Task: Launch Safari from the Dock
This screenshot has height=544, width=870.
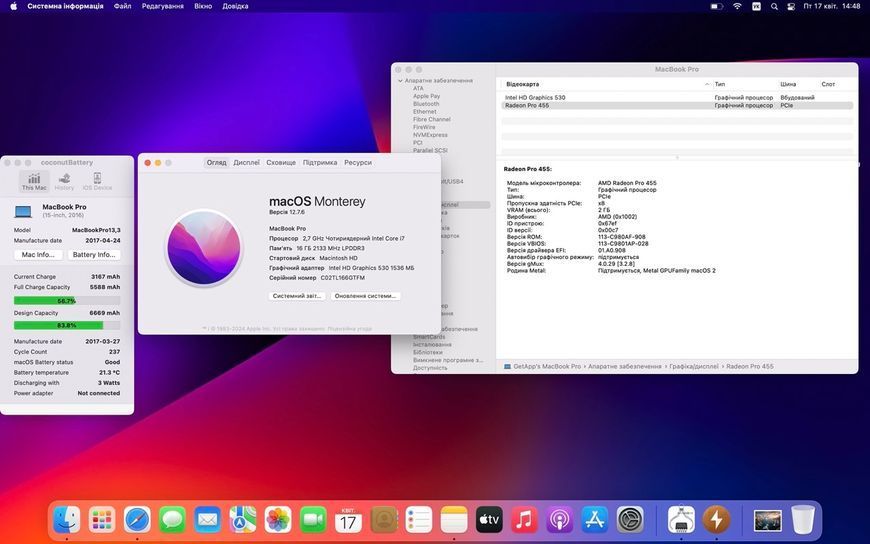Action: [137, 520]
